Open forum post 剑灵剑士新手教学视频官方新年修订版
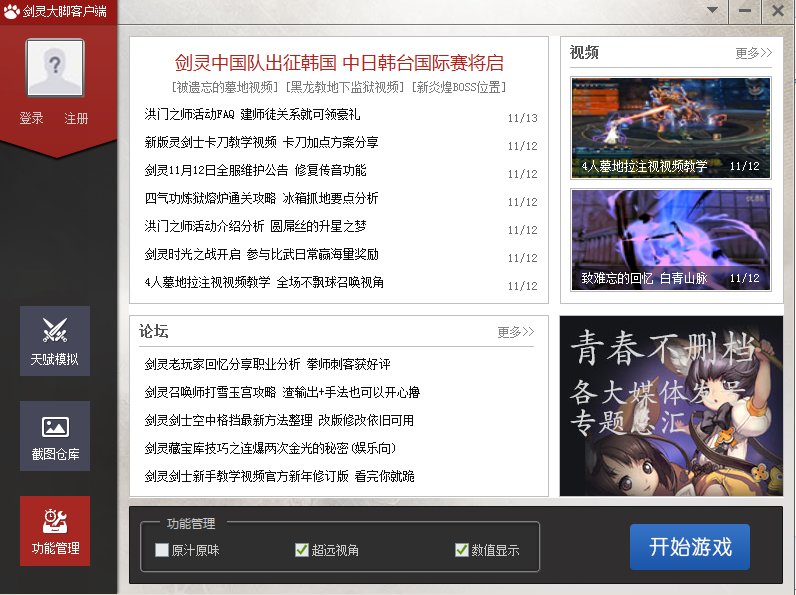Viewport: 796px width, 595px height. point(279,476)
